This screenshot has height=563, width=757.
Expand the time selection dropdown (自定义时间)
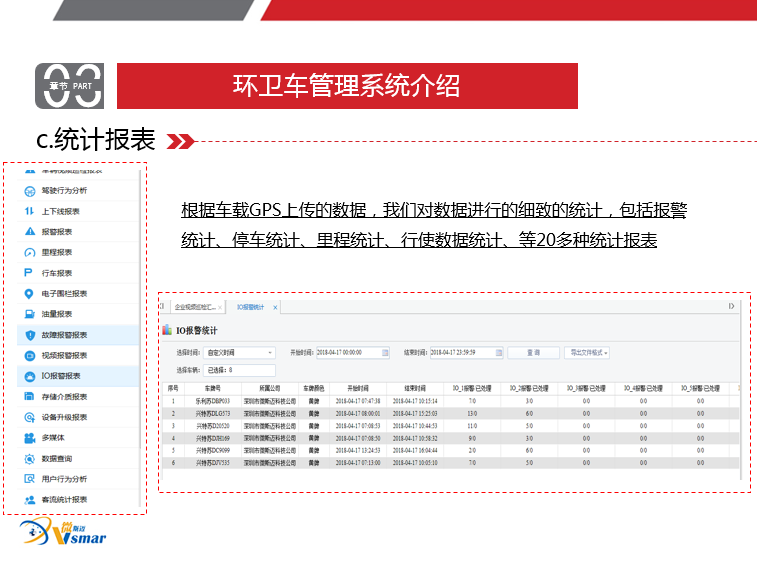[270, 353]
